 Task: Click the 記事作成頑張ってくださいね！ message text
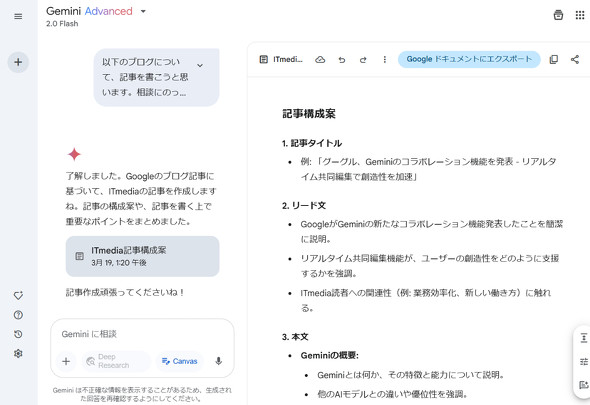(125, 292)
